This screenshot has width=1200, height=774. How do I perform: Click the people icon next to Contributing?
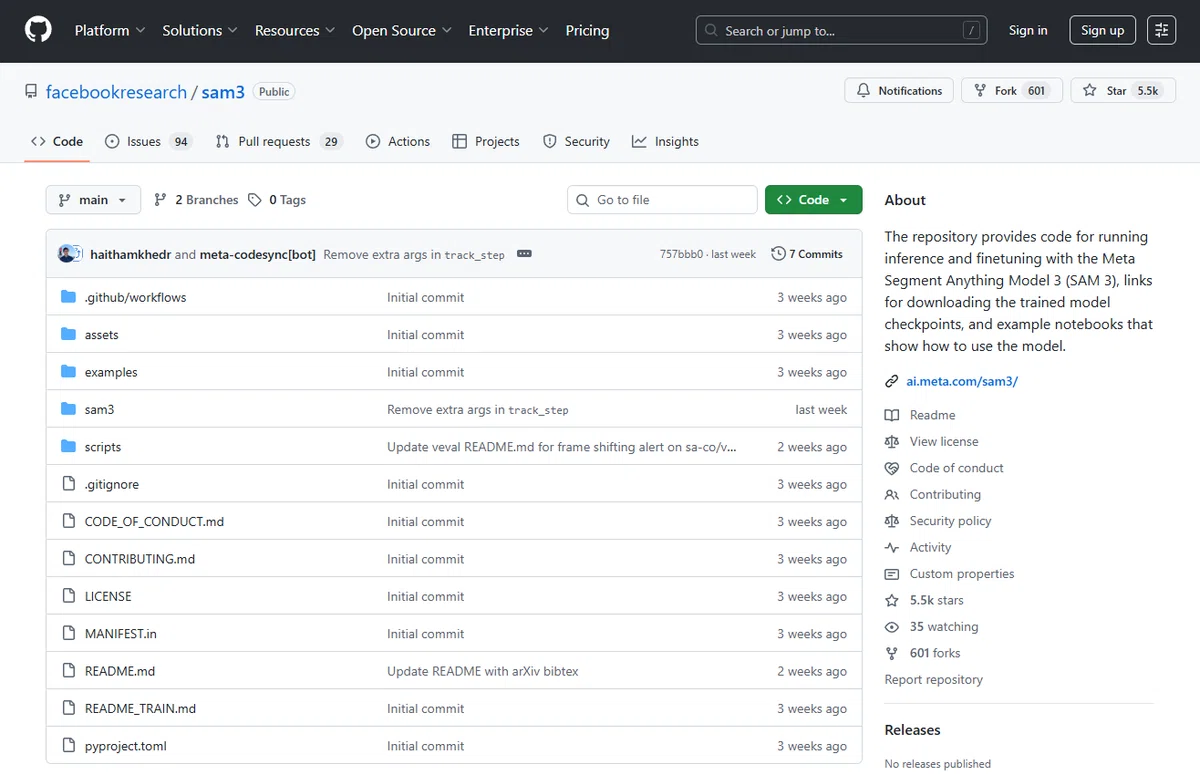pos(892,494)
